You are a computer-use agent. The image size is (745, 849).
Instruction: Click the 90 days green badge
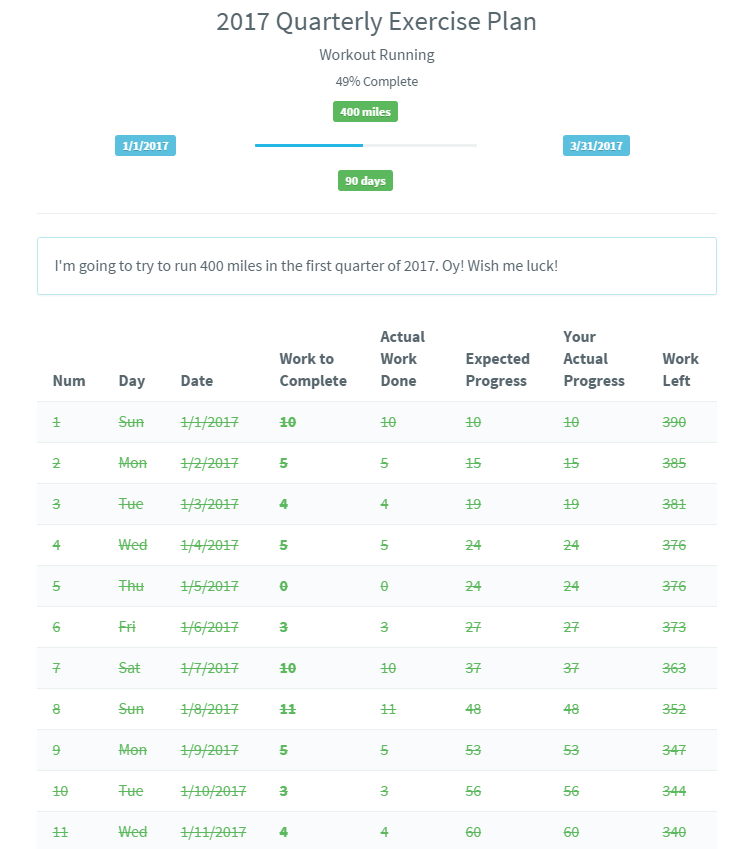click(x=365, y=181)
